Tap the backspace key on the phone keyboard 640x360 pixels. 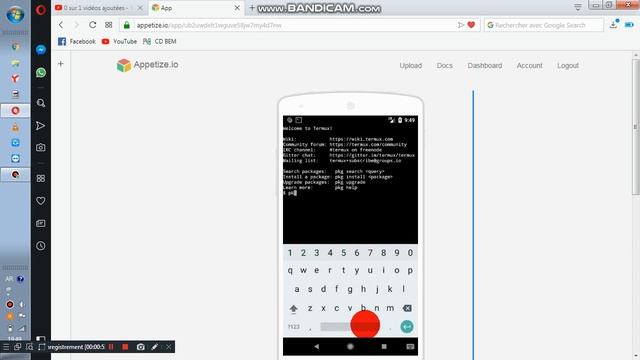coord(407,308)
